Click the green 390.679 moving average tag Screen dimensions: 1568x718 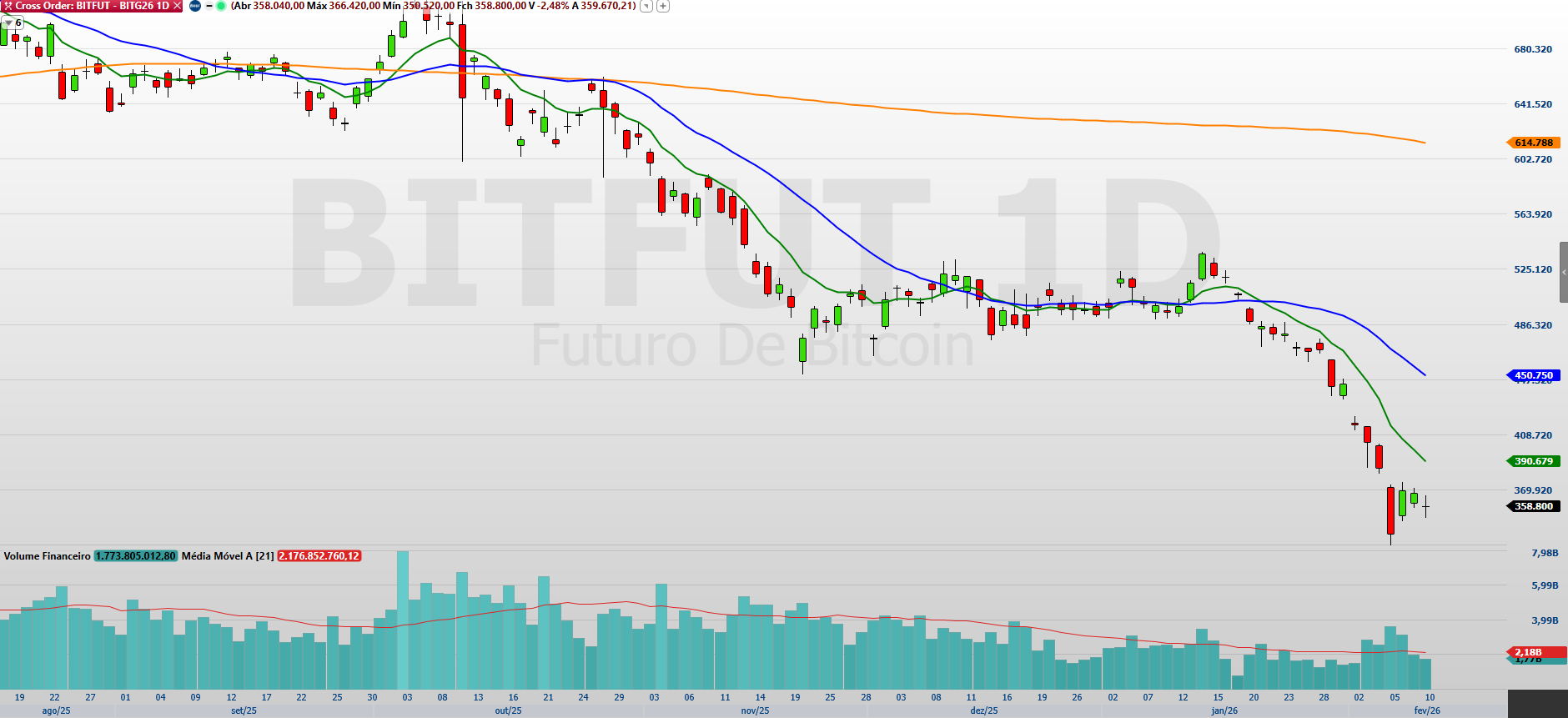tap(1533, 461)
